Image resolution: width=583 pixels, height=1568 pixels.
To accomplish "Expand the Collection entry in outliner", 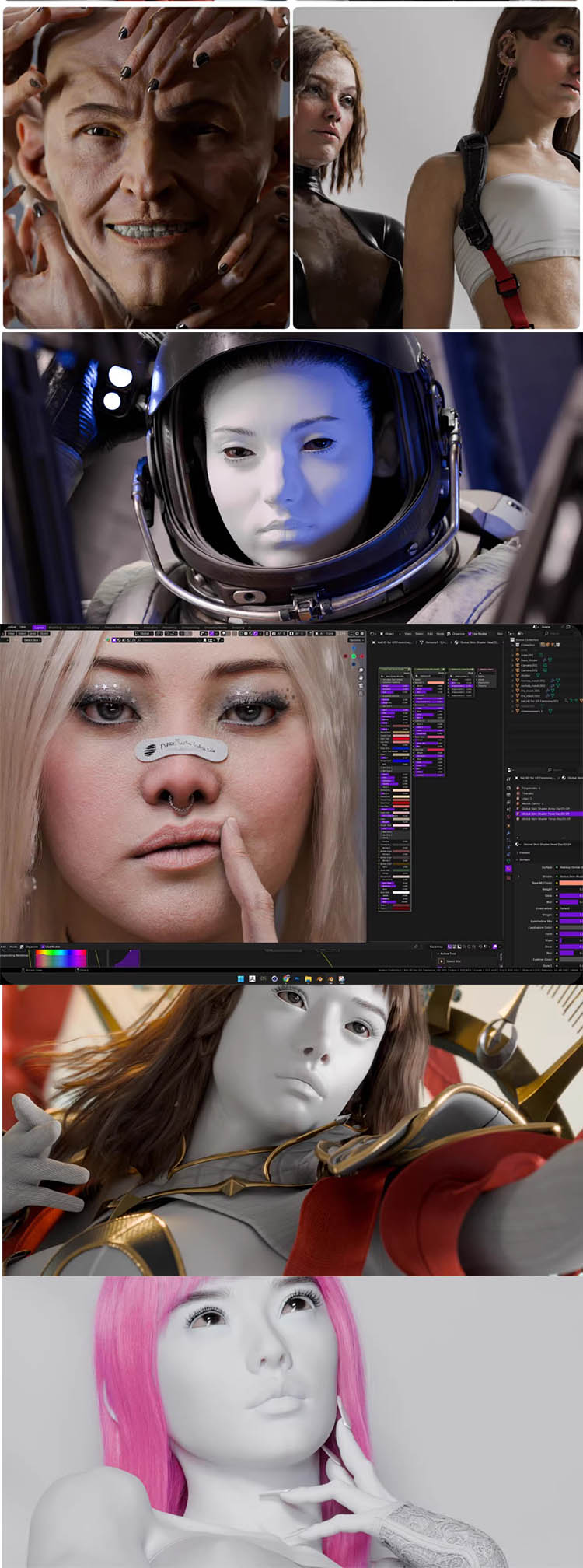I will click(x=512, y=645).
